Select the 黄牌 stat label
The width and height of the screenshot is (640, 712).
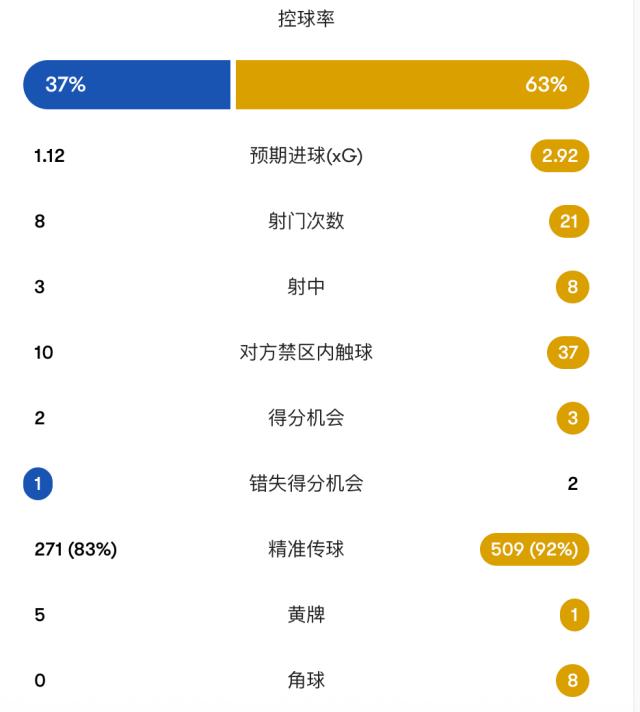[306, 615]
